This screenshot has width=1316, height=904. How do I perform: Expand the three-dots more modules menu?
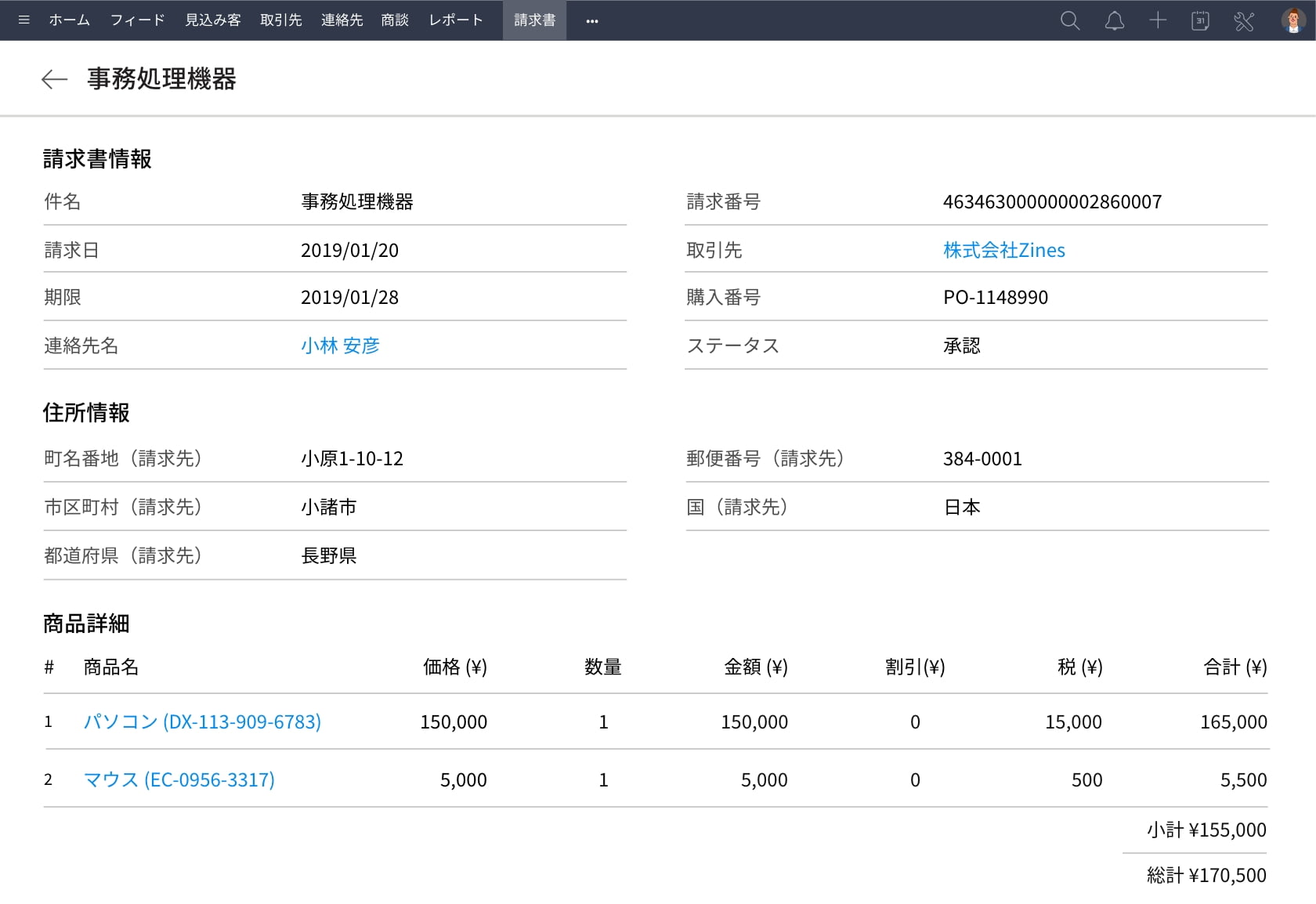592,21
